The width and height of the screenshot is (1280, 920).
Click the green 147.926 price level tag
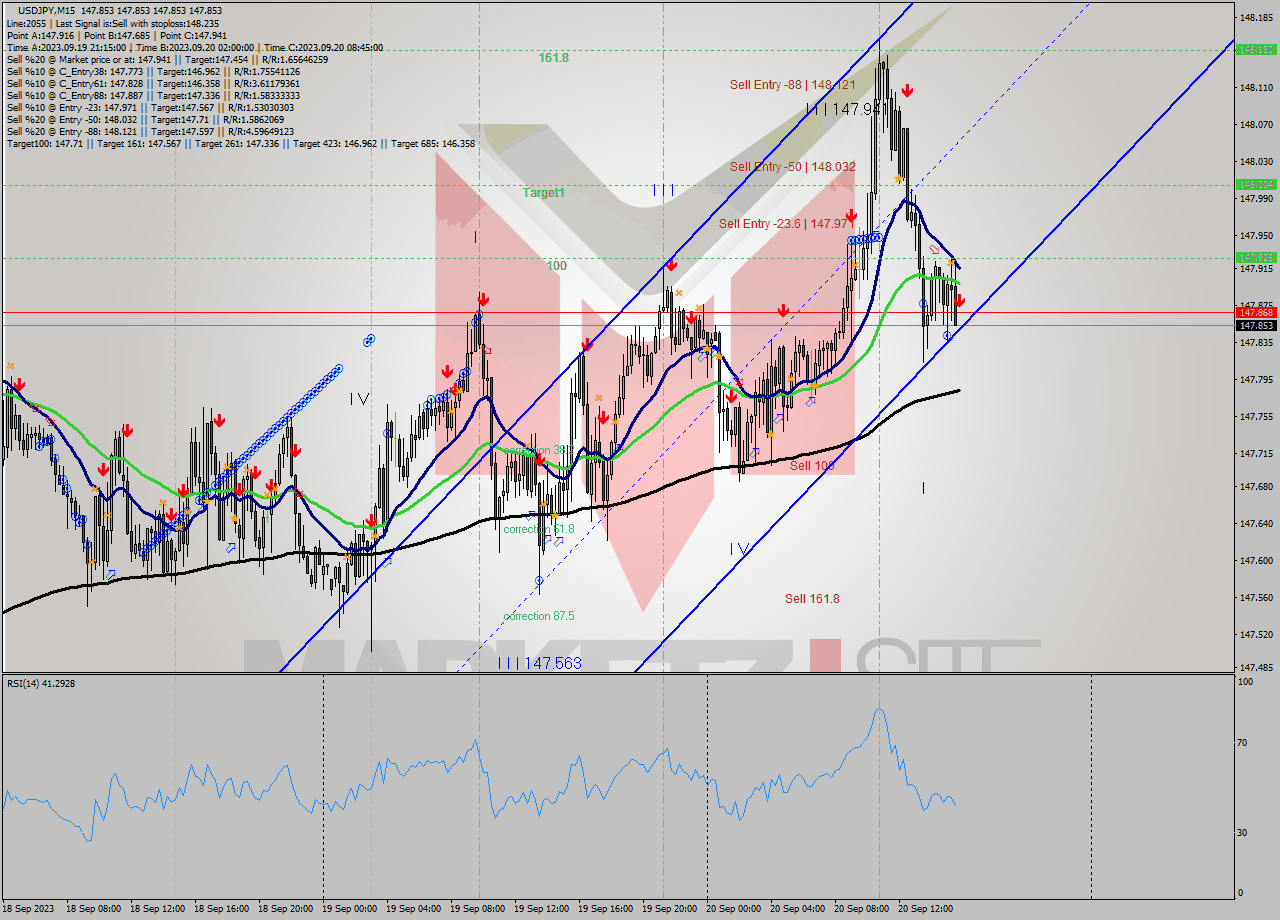[x=1256, y=258]
